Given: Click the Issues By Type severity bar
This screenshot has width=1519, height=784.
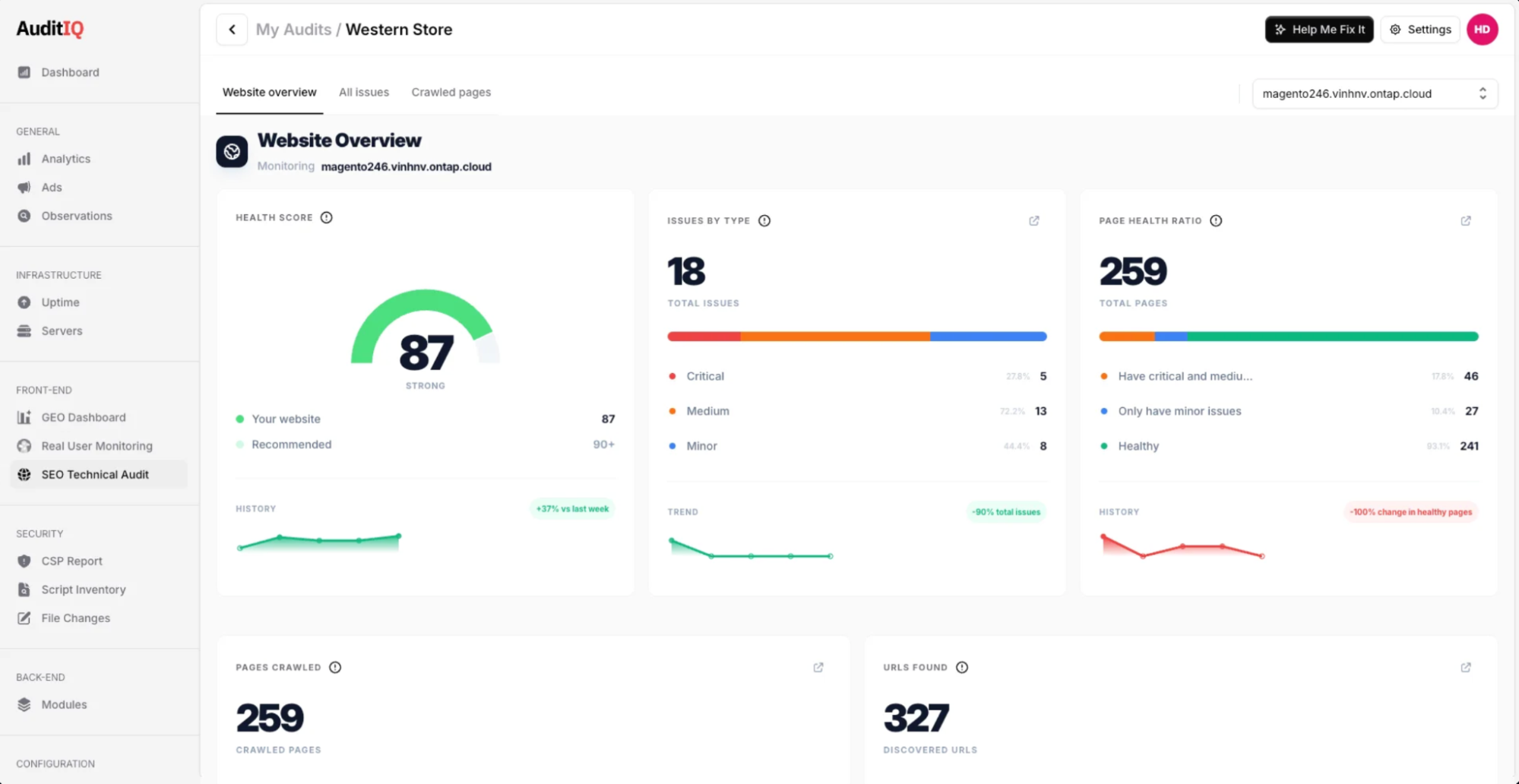Looking at the screenshot, I should pyautogui.click(x=857, y=337).
